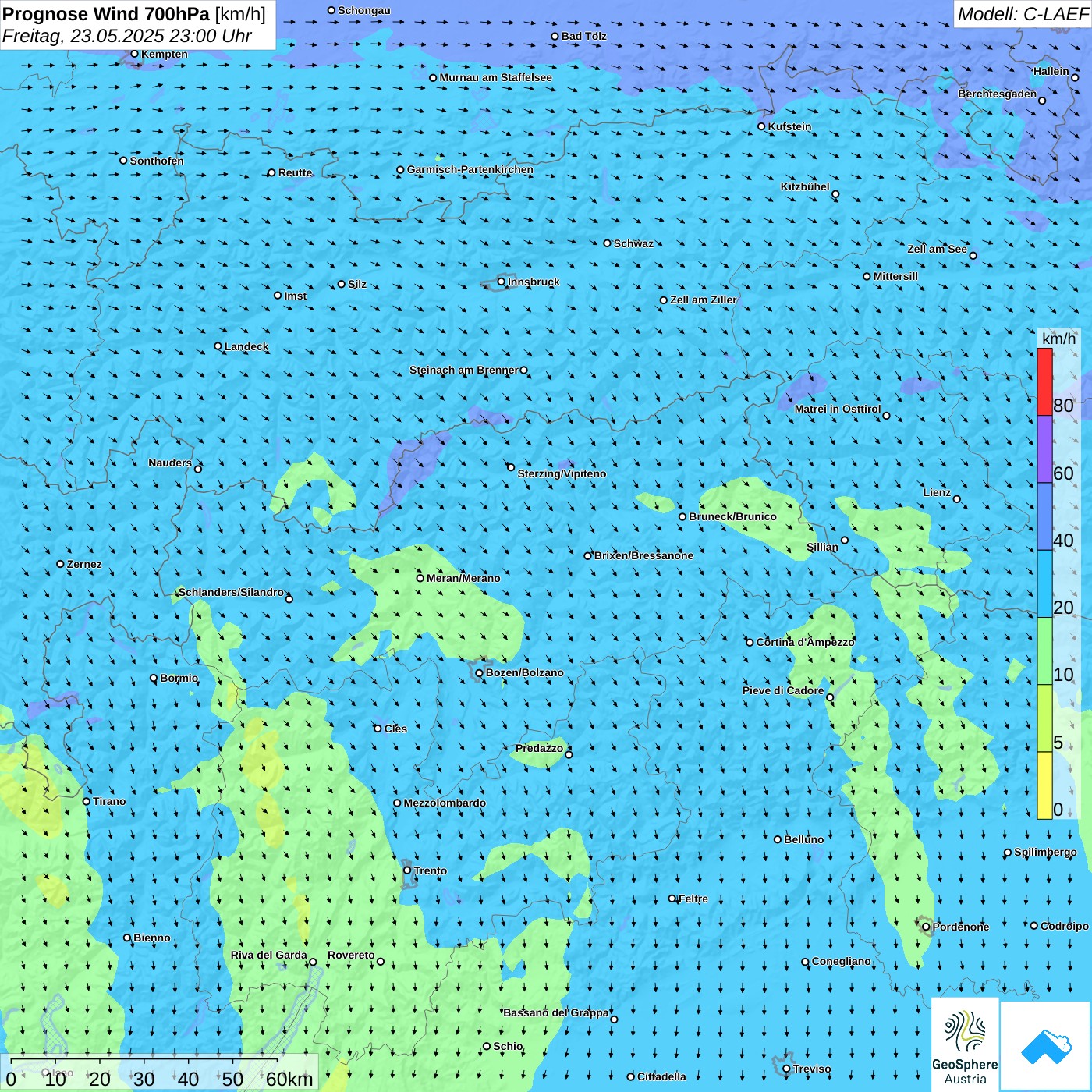Click the Innsbruck city marker

point(502,282)
